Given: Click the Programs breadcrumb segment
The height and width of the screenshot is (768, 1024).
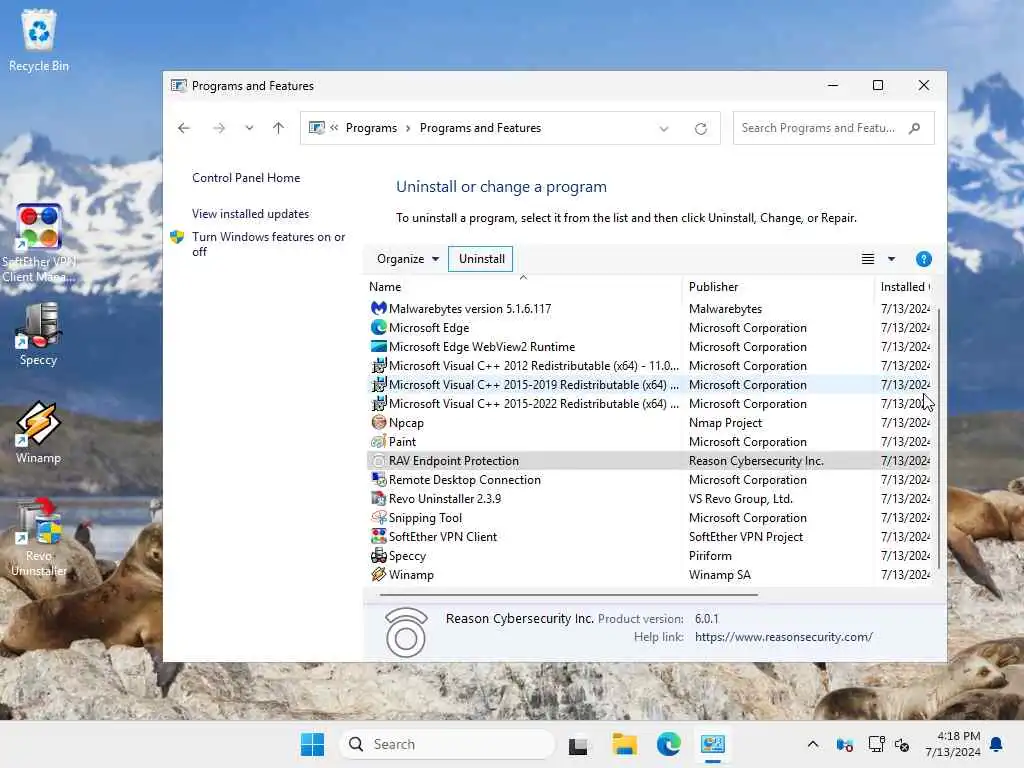Looking at the screenshot, I should (x=371, y=128).
